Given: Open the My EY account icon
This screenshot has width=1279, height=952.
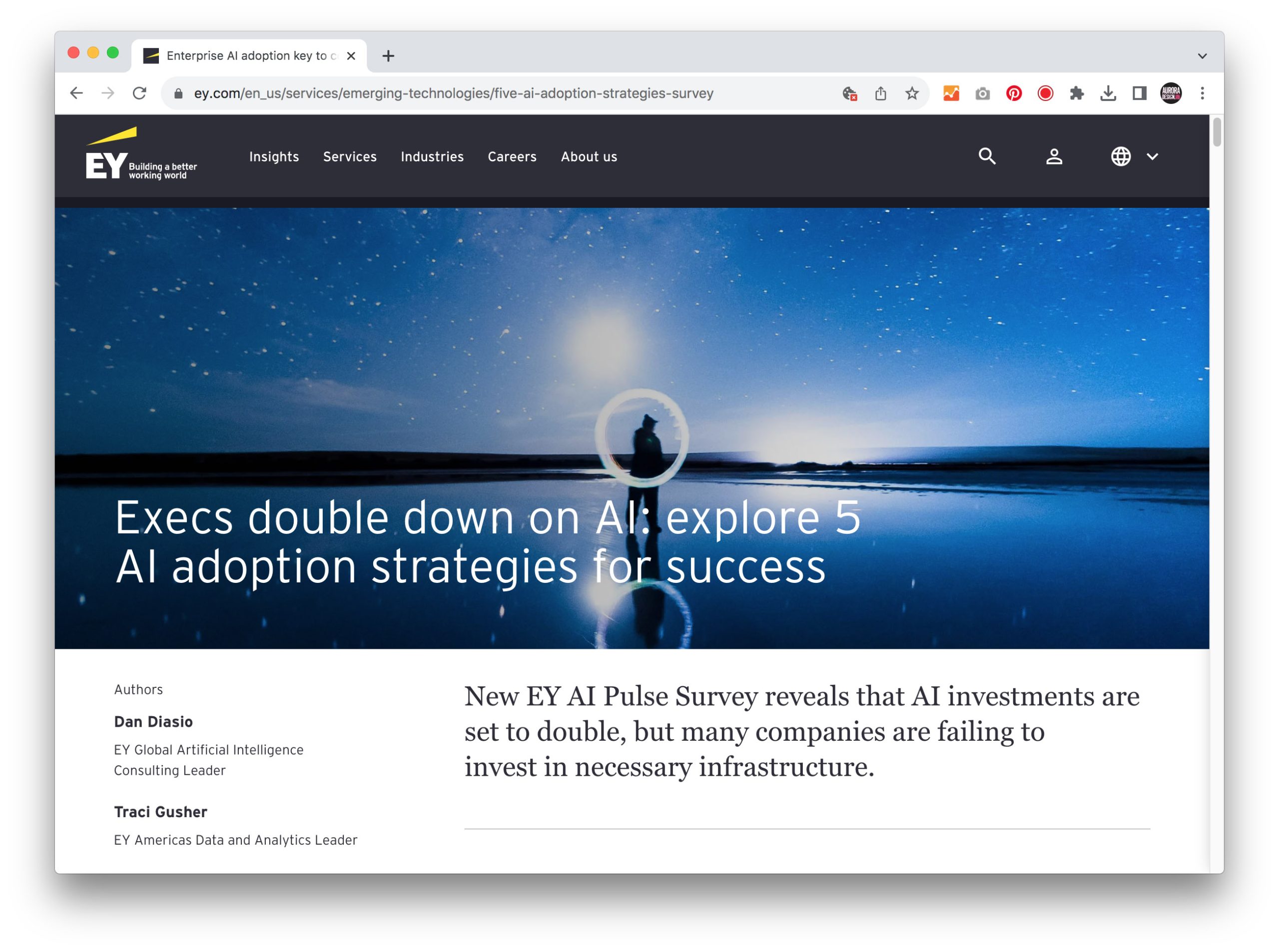Looking at the screenshot, I should click(x=1054, y=156).
